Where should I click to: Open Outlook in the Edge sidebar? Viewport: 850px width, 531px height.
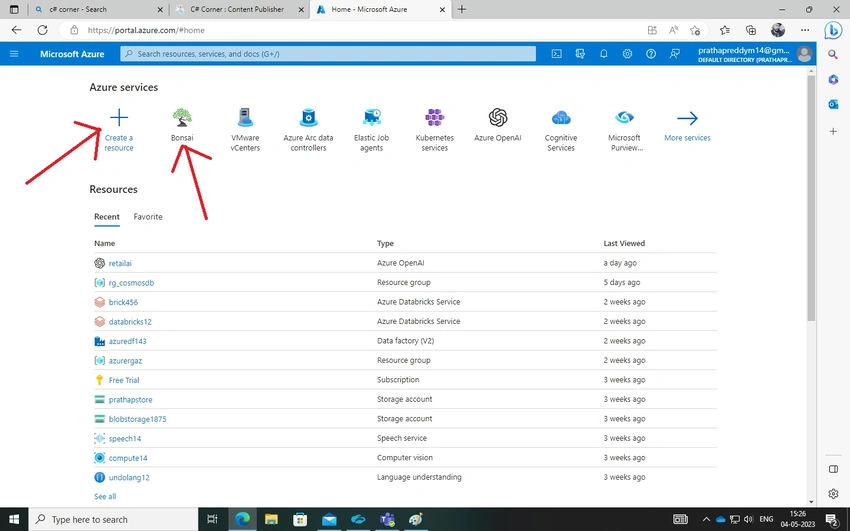(x=833, y=103)
